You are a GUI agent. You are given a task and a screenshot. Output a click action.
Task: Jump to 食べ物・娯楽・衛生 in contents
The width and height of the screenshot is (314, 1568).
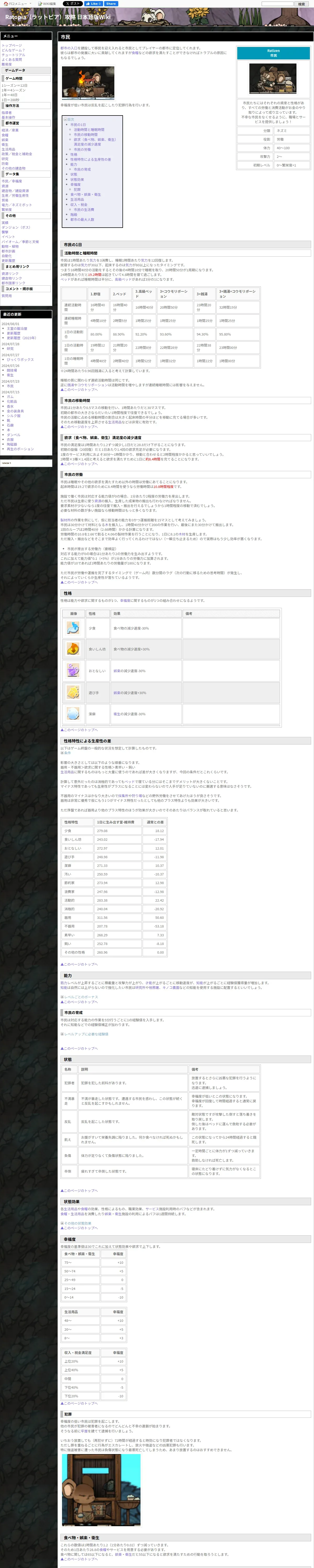point(86,195)
